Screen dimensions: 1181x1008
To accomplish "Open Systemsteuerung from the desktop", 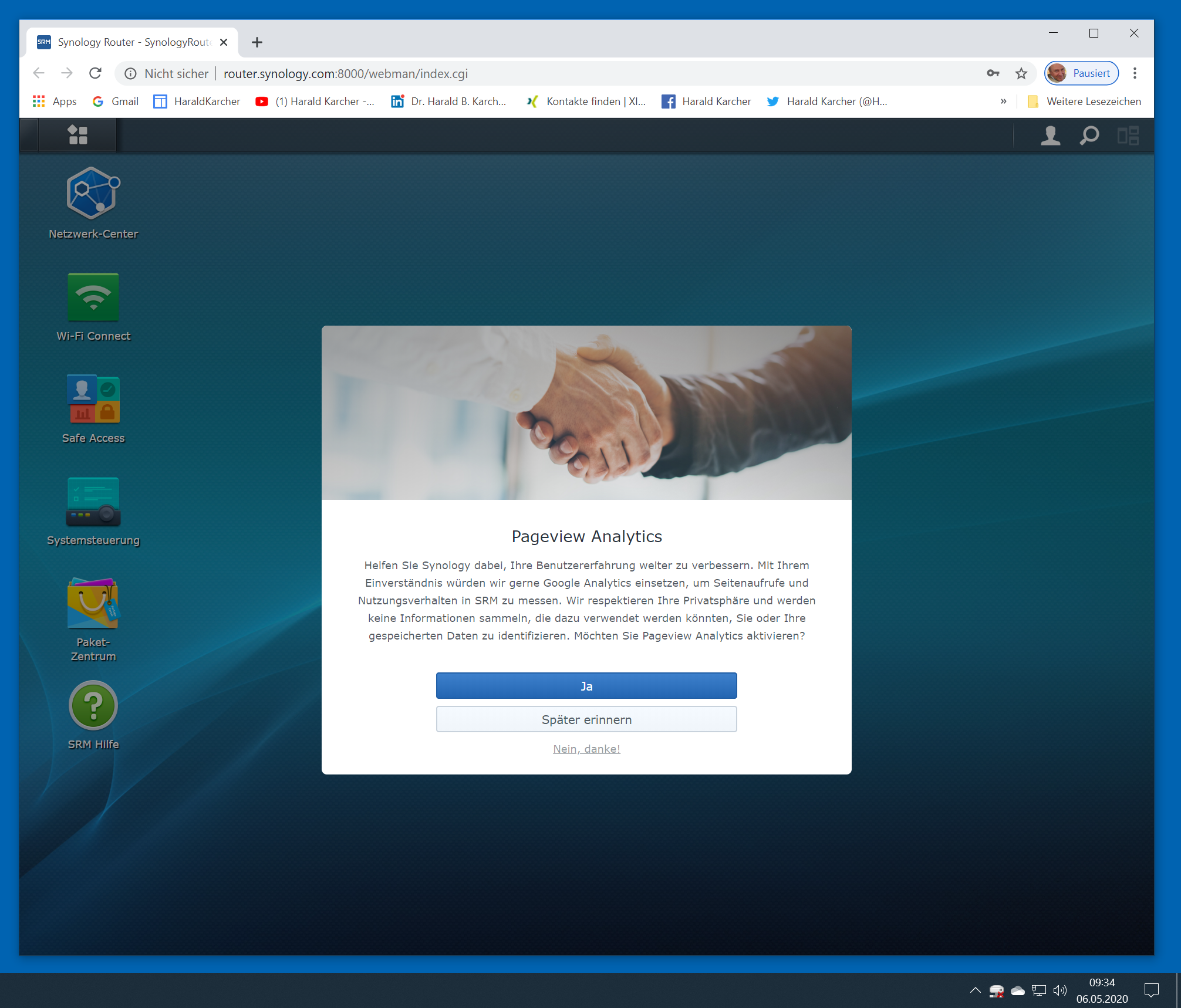I will click(93, 502).
